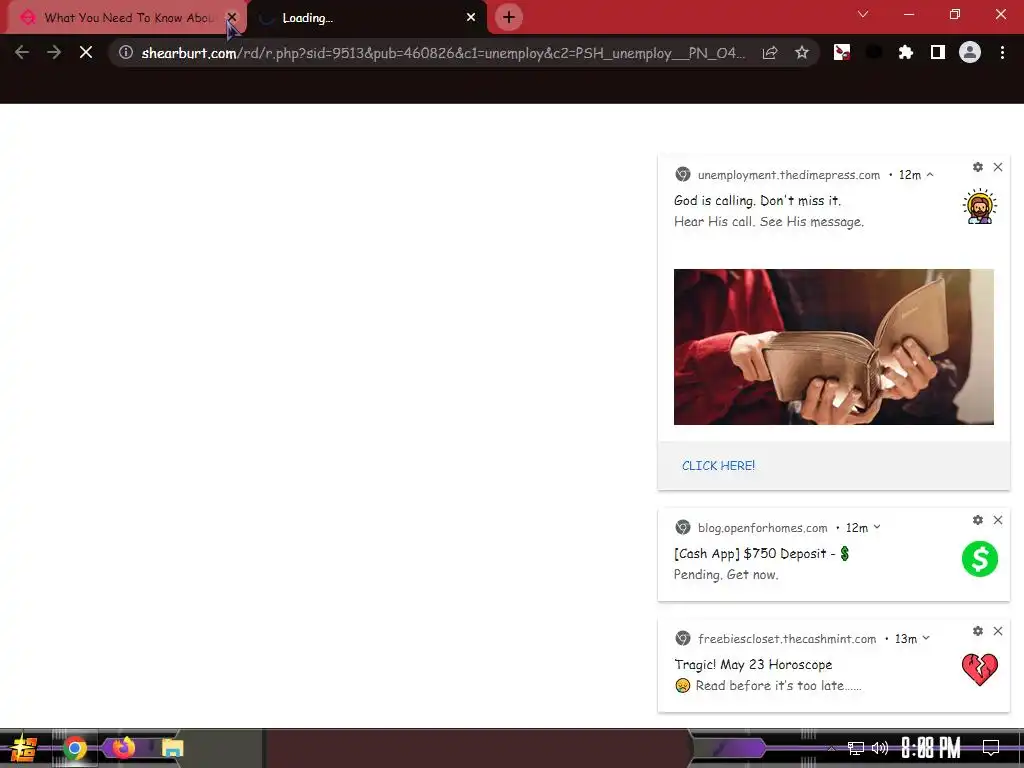1024x768 pixels.
Task: Click the address bar URL field
Action: click(444, 53)
